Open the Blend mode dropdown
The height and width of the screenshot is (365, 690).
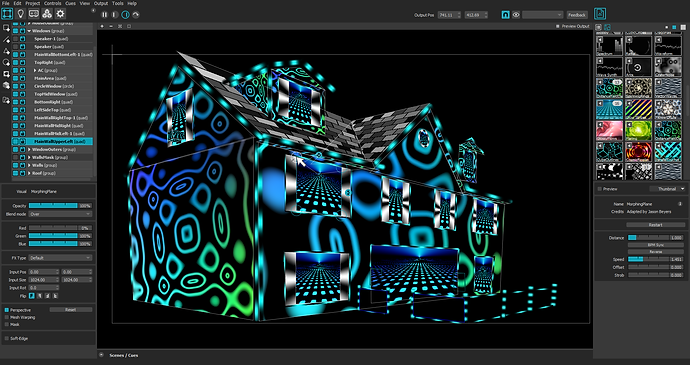coord(60,214)
